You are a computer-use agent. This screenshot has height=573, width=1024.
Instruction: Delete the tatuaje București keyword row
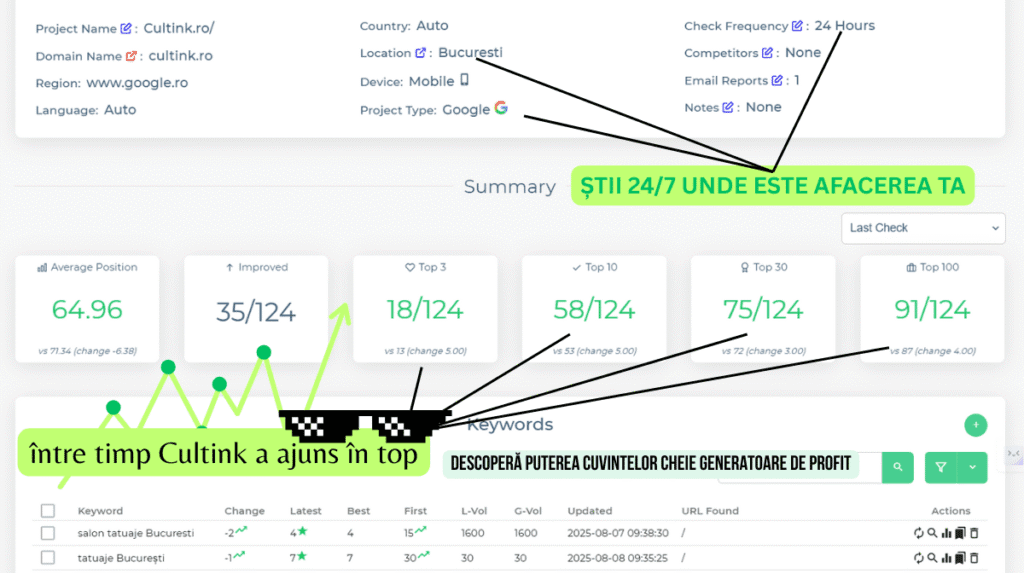click(974, 558)
